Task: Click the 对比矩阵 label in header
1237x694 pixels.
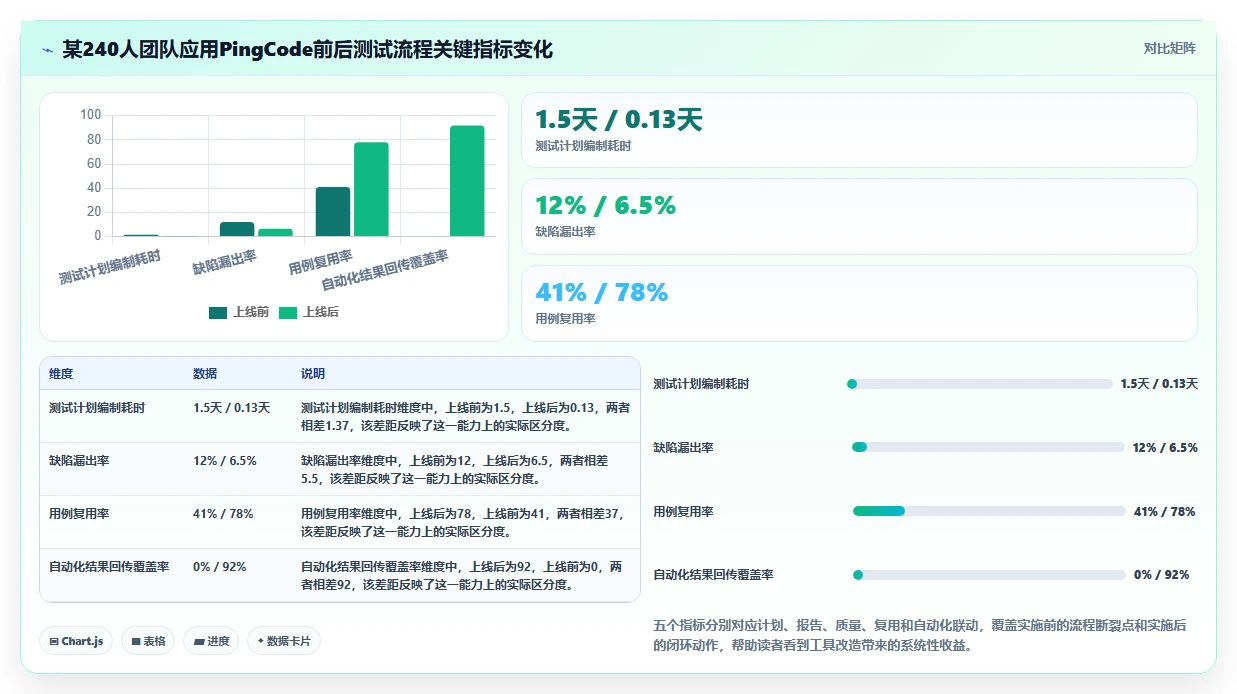Action: [x=1169, y=48]
